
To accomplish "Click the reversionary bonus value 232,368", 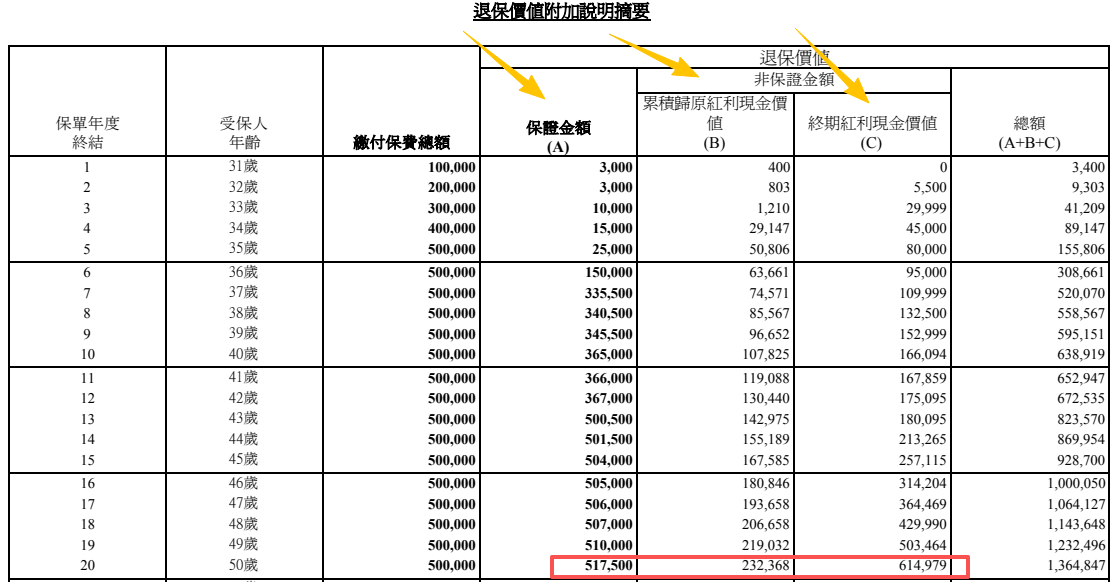I will (x=767, y=566).
